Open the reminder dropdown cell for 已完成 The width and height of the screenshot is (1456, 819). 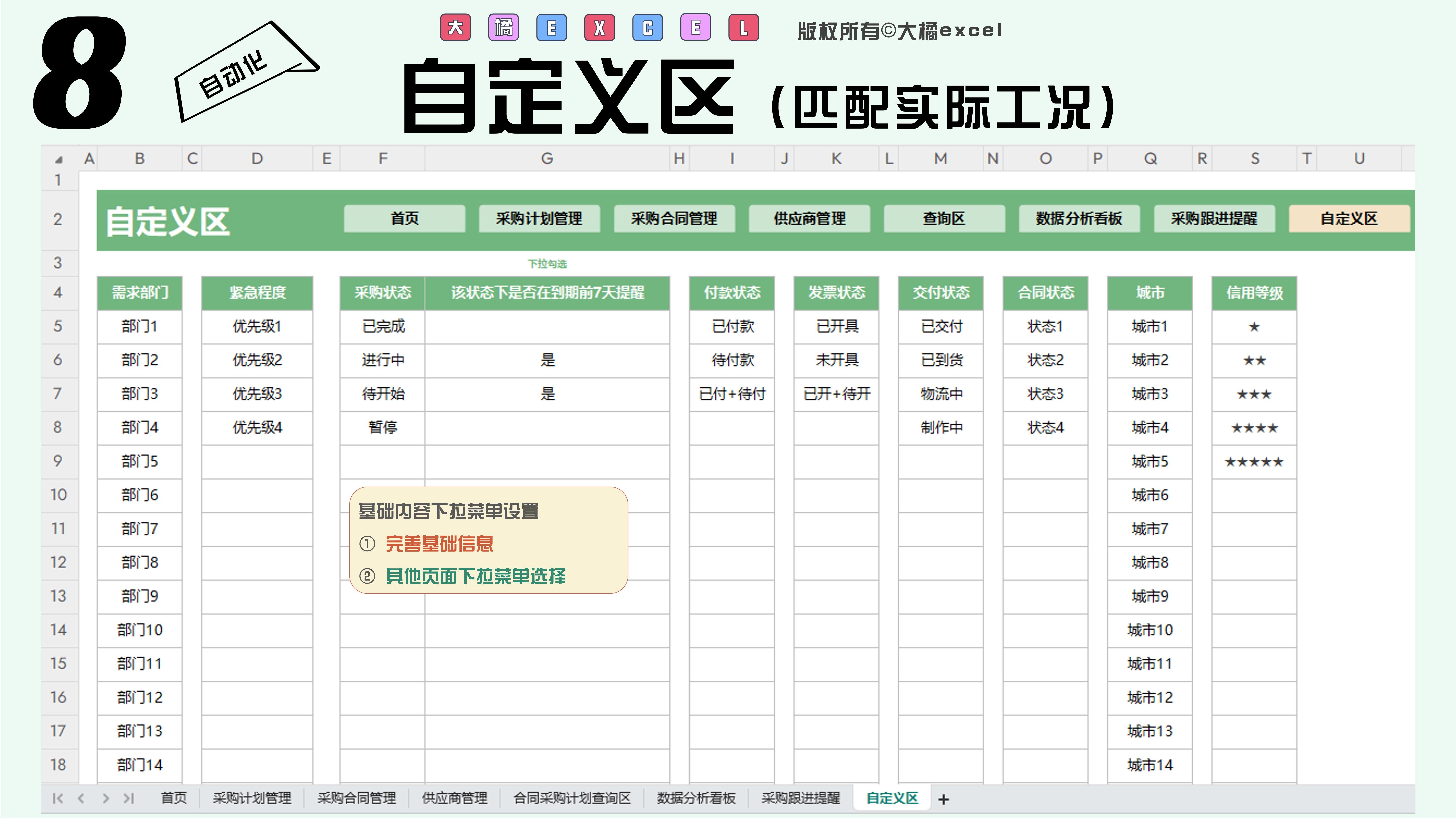point(547,327)
